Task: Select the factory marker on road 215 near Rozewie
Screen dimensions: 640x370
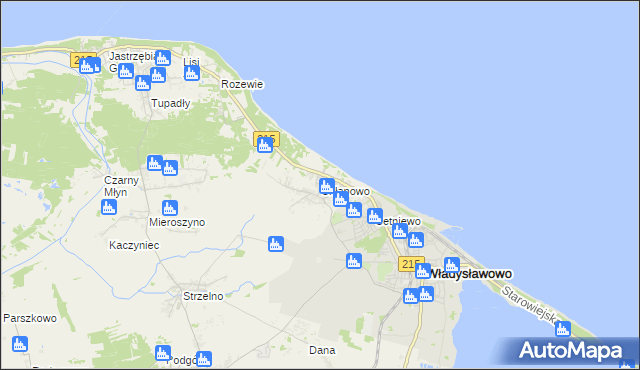Action: click(x=265, y=145)
